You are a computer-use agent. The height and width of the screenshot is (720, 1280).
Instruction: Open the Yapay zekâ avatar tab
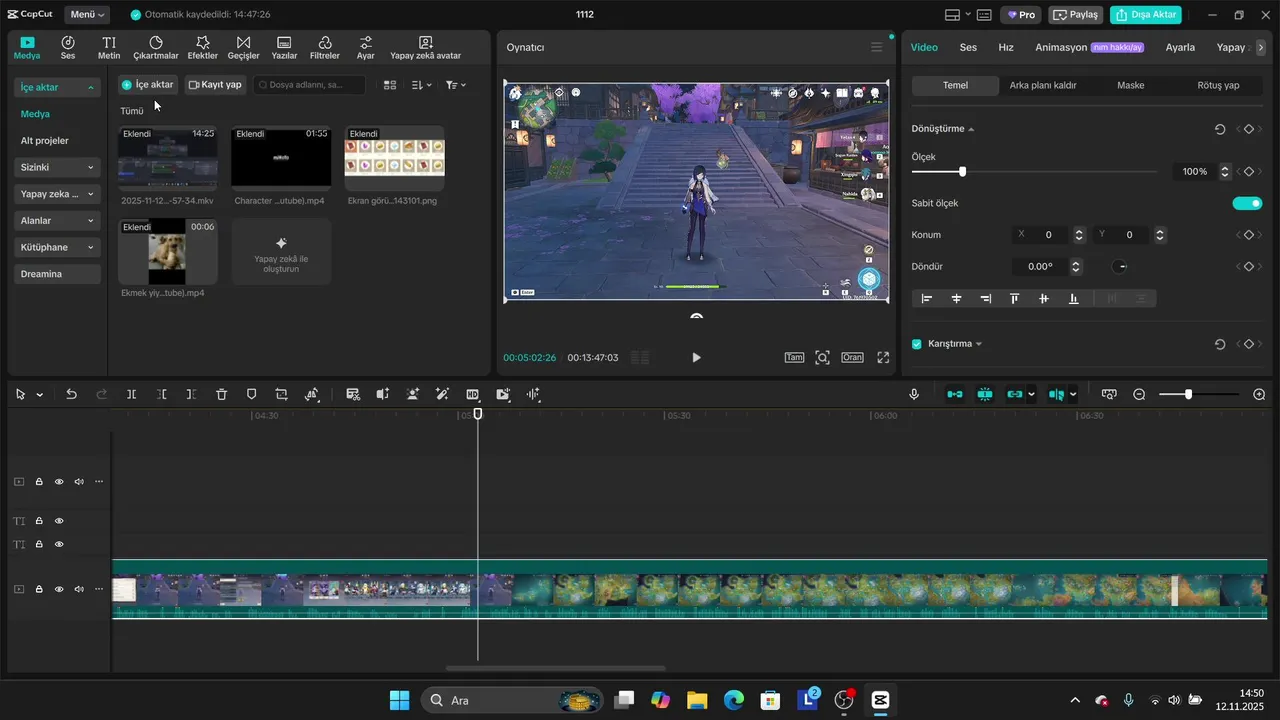pyautogui.click(x=426, y=48)
